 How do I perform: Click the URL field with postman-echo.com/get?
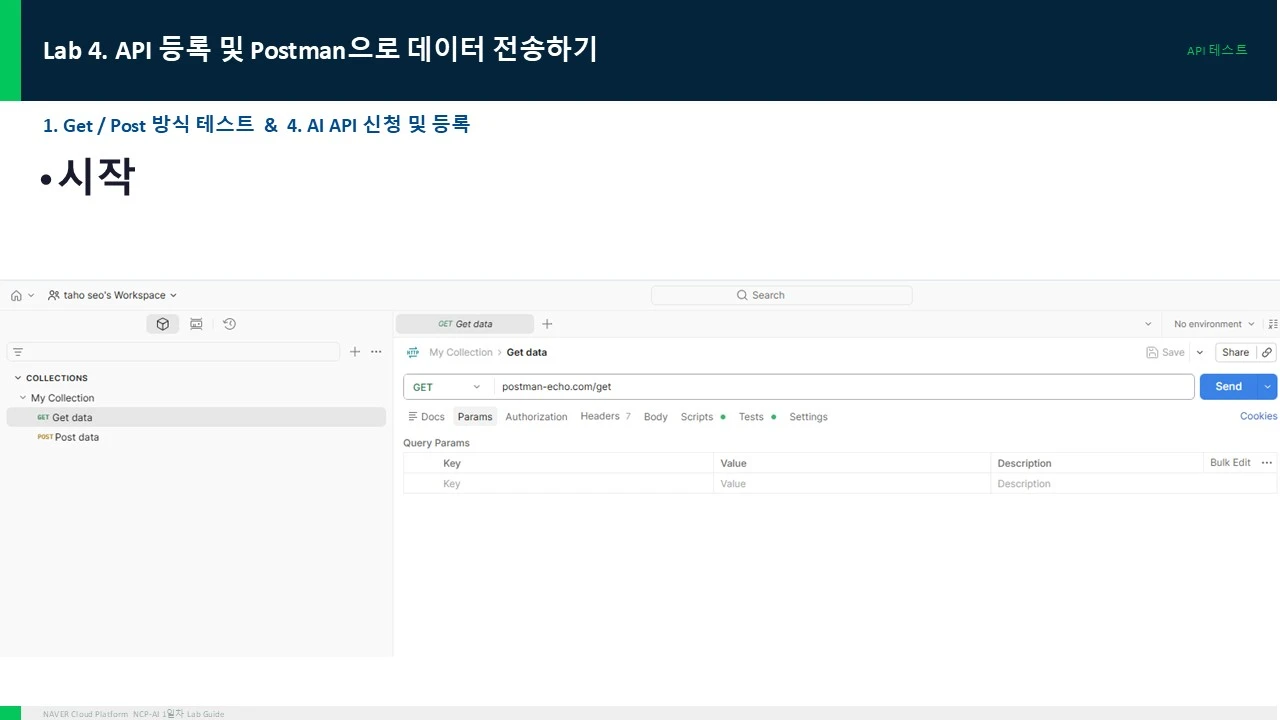tap(844, 387)
